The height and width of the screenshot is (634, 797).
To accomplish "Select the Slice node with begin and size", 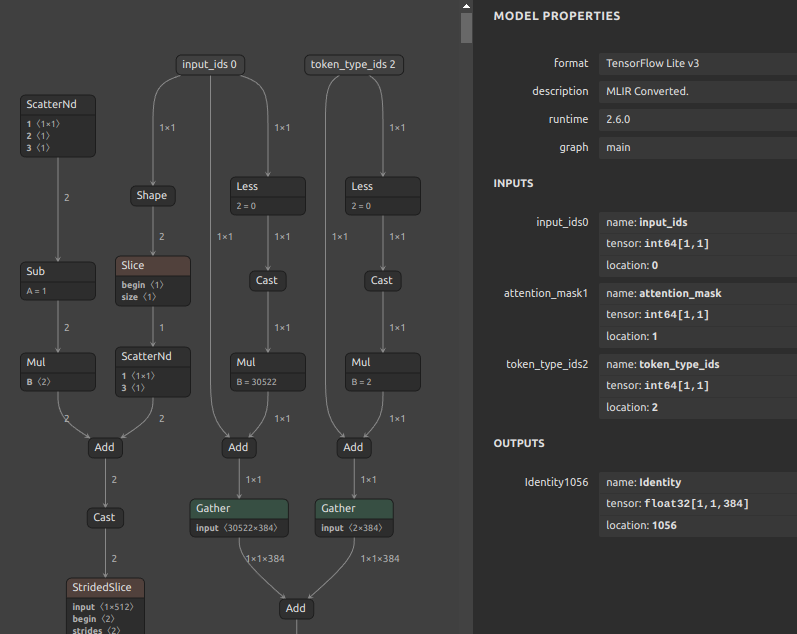I will [153, 281].
